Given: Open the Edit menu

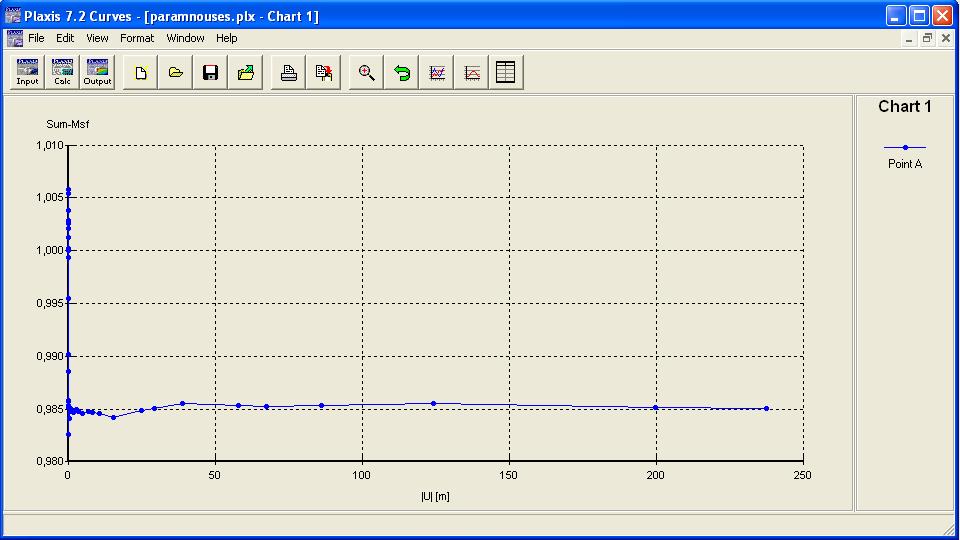Looking at the screenshot, I should click(65, 38).
